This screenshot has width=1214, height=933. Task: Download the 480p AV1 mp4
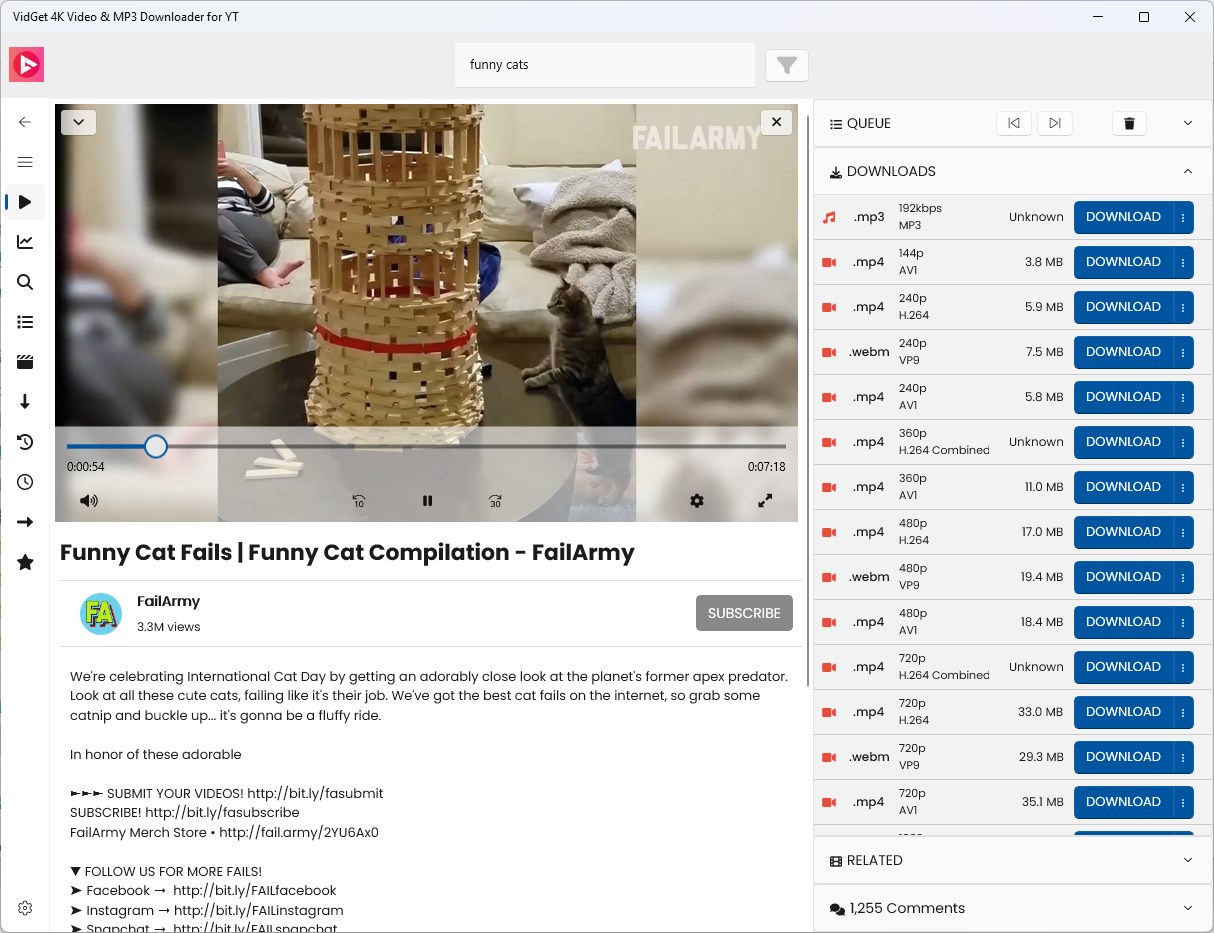1123,622
